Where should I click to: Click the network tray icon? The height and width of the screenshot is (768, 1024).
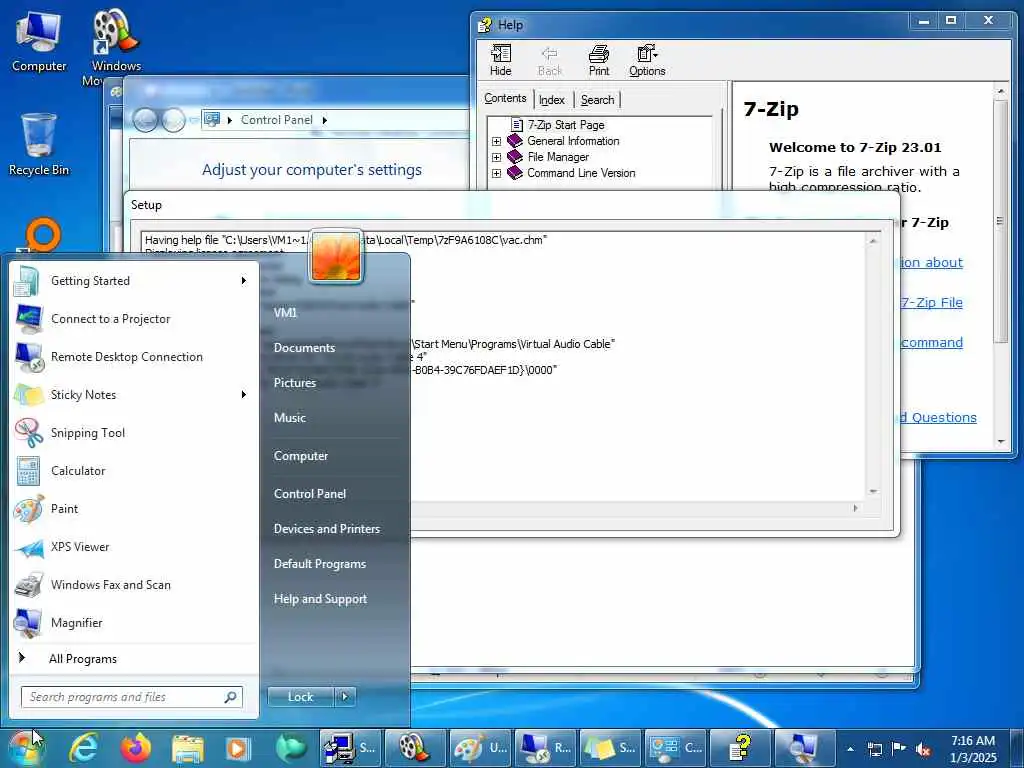click(874, 749)
